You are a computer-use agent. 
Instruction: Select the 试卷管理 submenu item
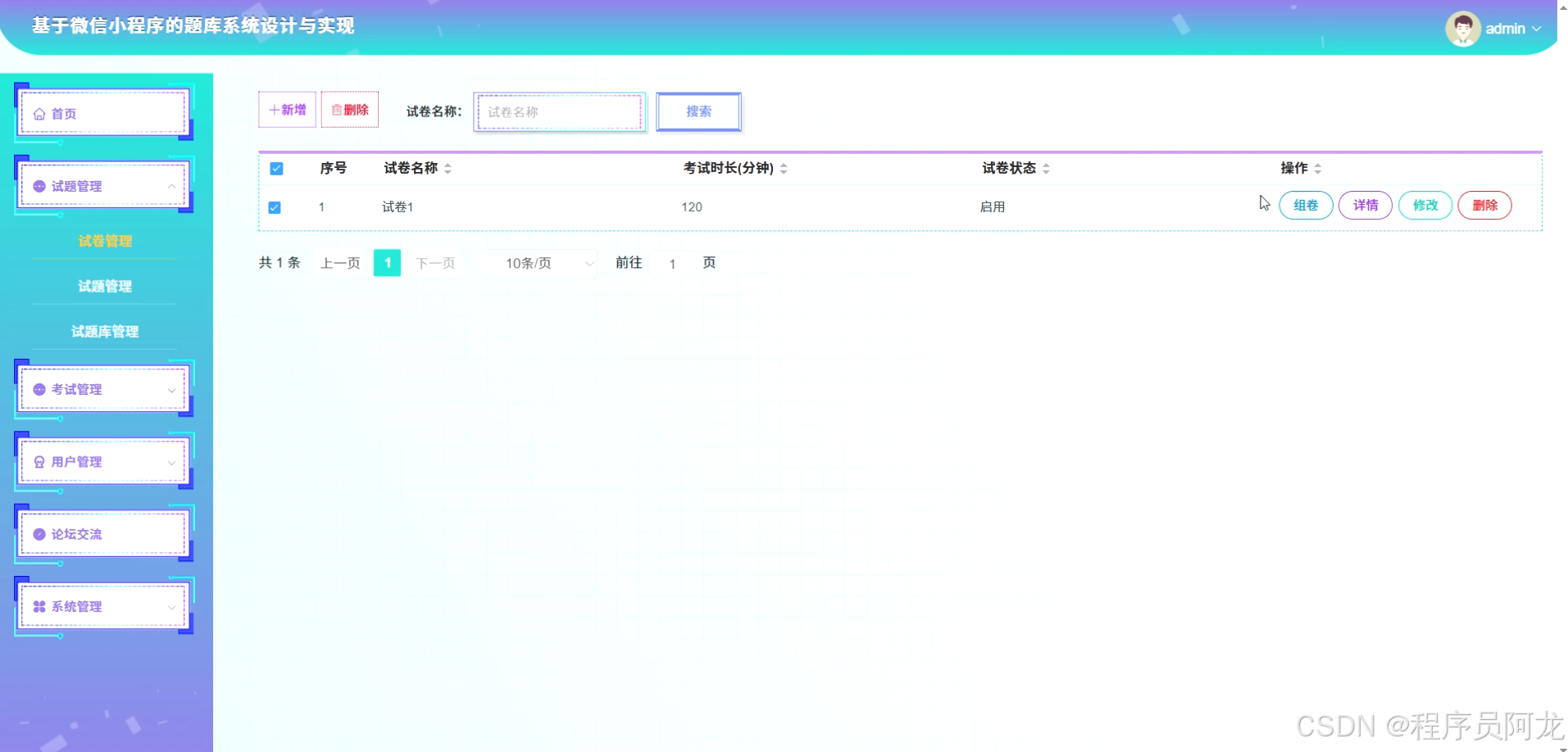pos(105,241)
